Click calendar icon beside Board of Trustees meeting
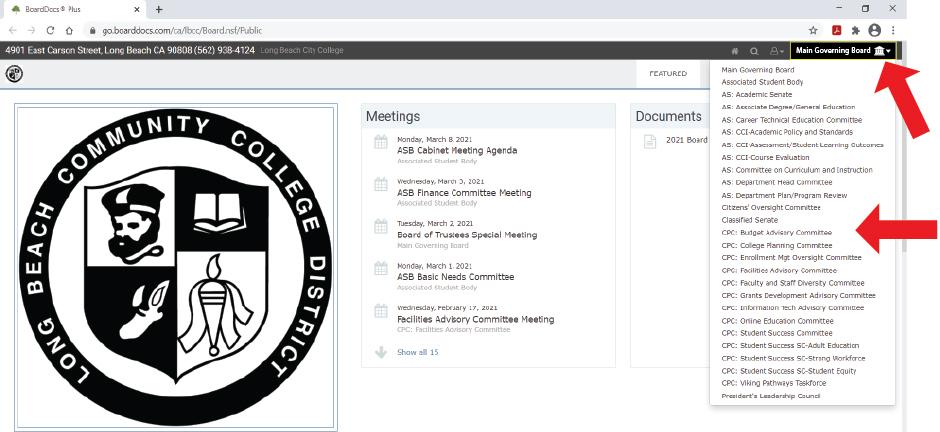Image resolution: width=940 pixels, height=432 pixels. [x=381, y=226]
